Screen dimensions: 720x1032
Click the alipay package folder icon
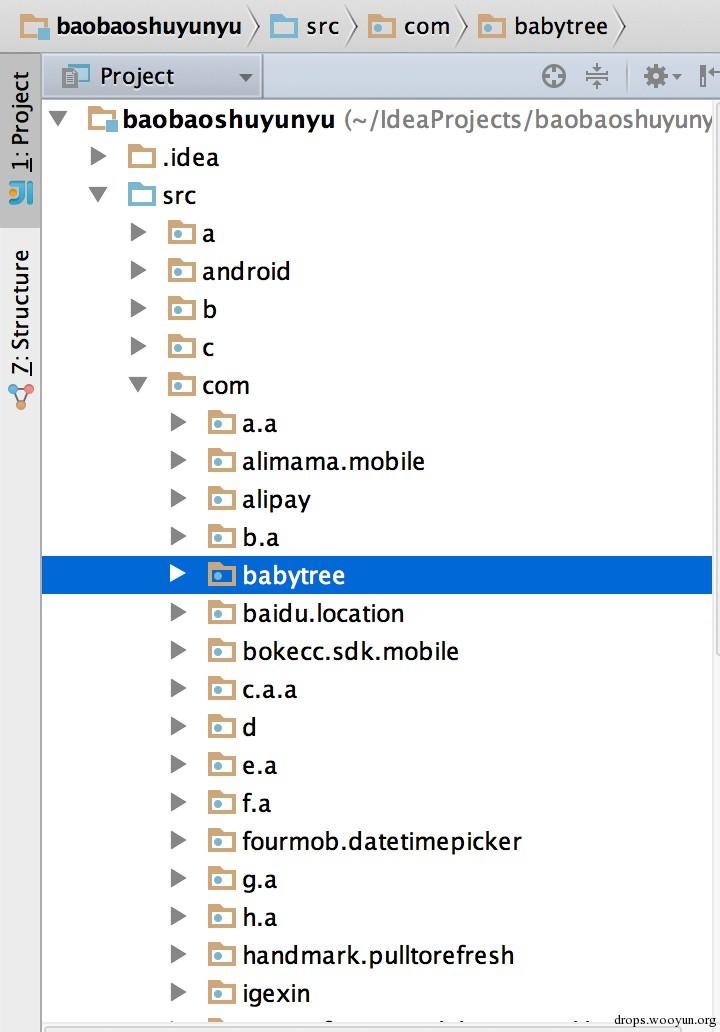coord(222,498)
